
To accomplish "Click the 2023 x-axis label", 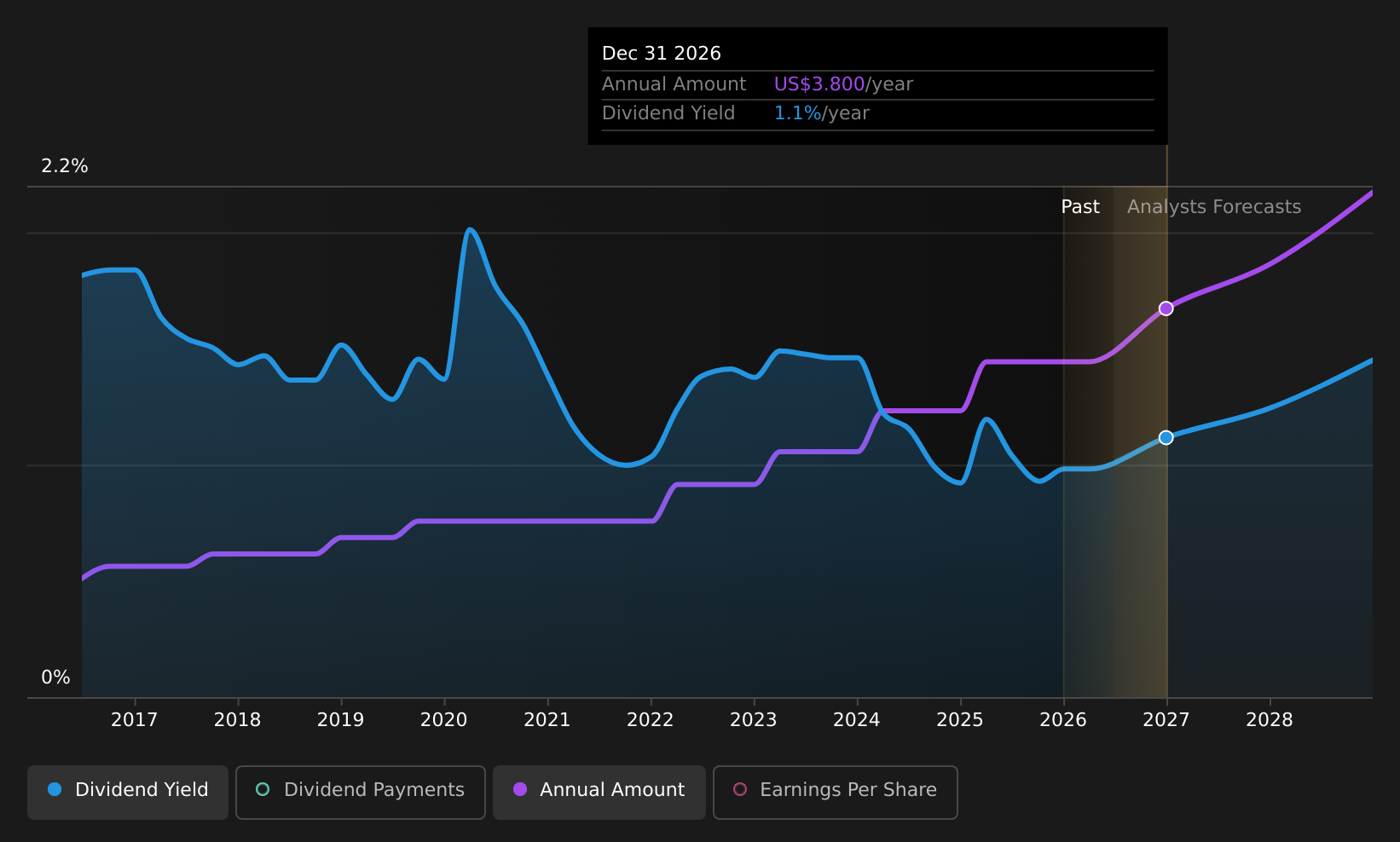I will coord(754,720).
